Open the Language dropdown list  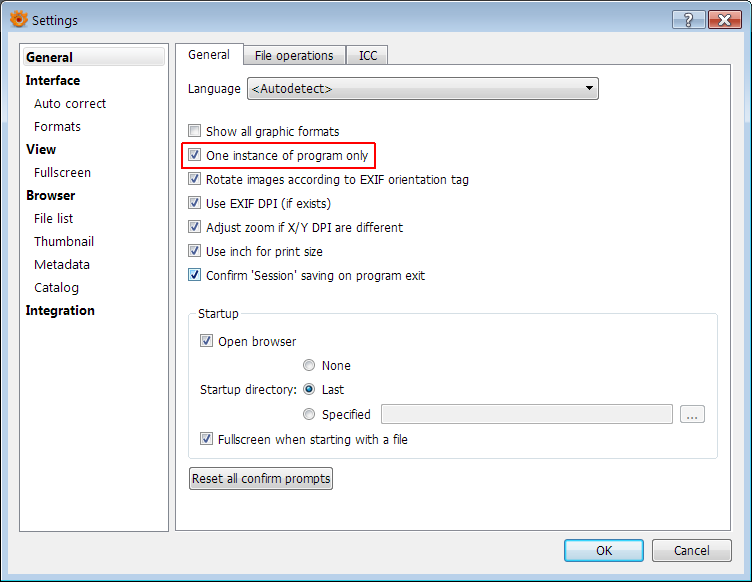[422, 89]
